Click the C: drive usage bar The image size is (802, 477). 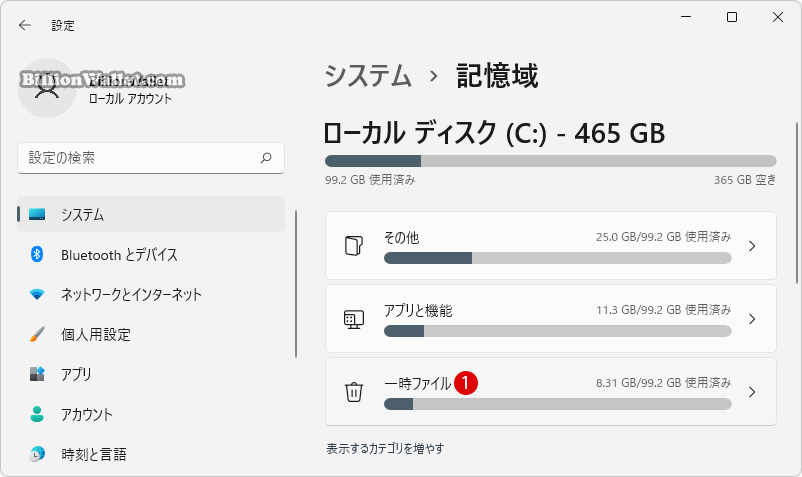click(x=550, y=161)
